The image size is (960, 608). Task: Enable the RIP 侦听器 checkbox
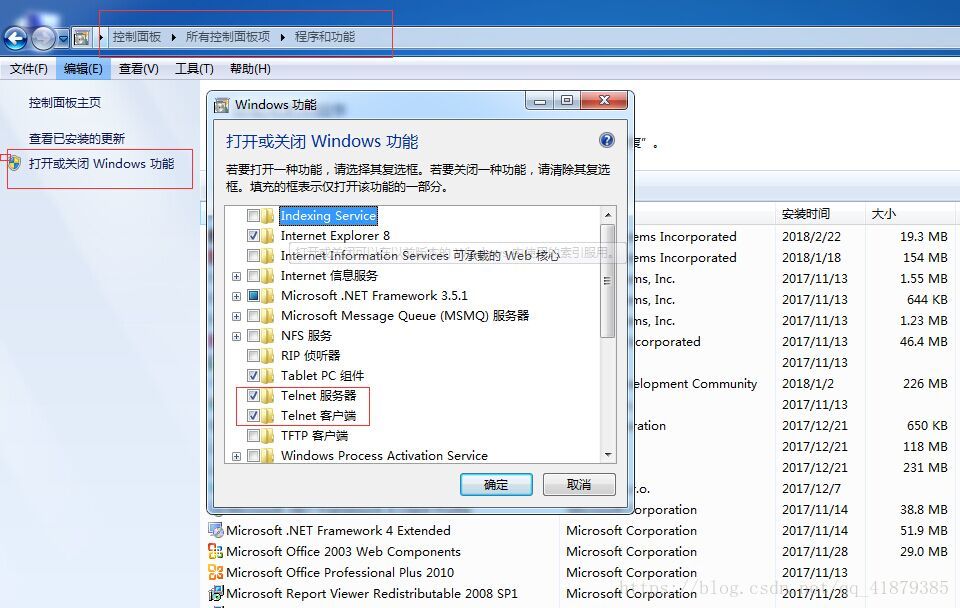(253, 356)
